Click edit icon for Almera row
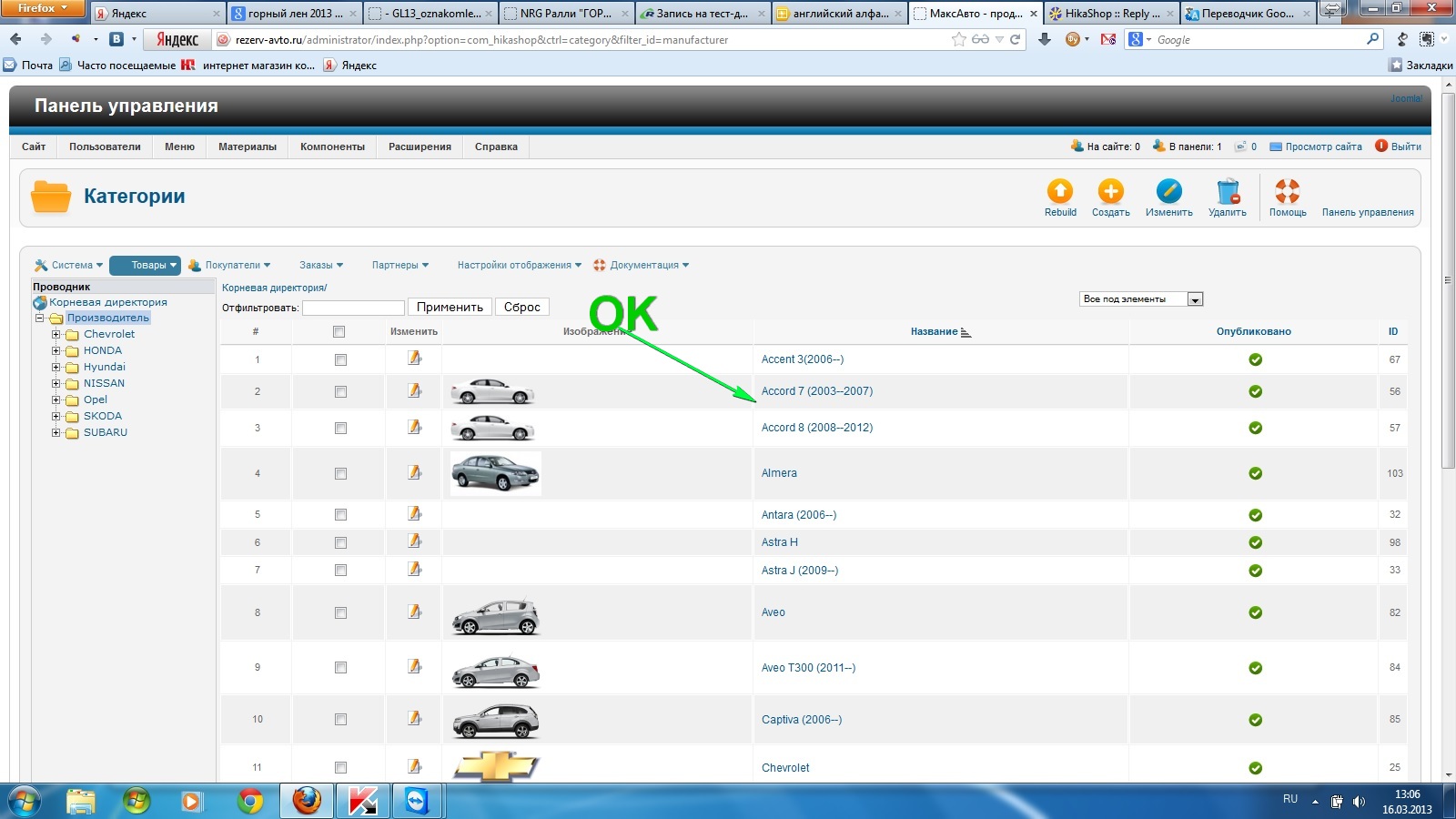Image resolution: width=1456 pixels, height=819 pixels. tap(414, 472)
